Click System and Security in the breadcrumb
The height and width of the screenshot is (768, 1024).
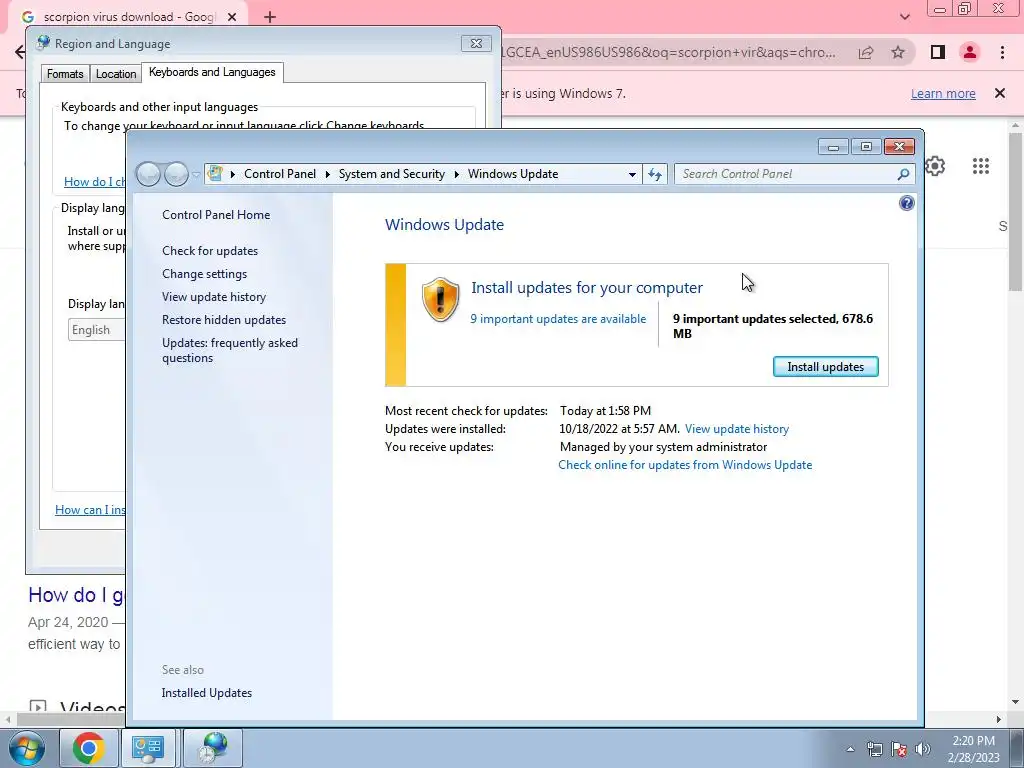click(391, 174)
